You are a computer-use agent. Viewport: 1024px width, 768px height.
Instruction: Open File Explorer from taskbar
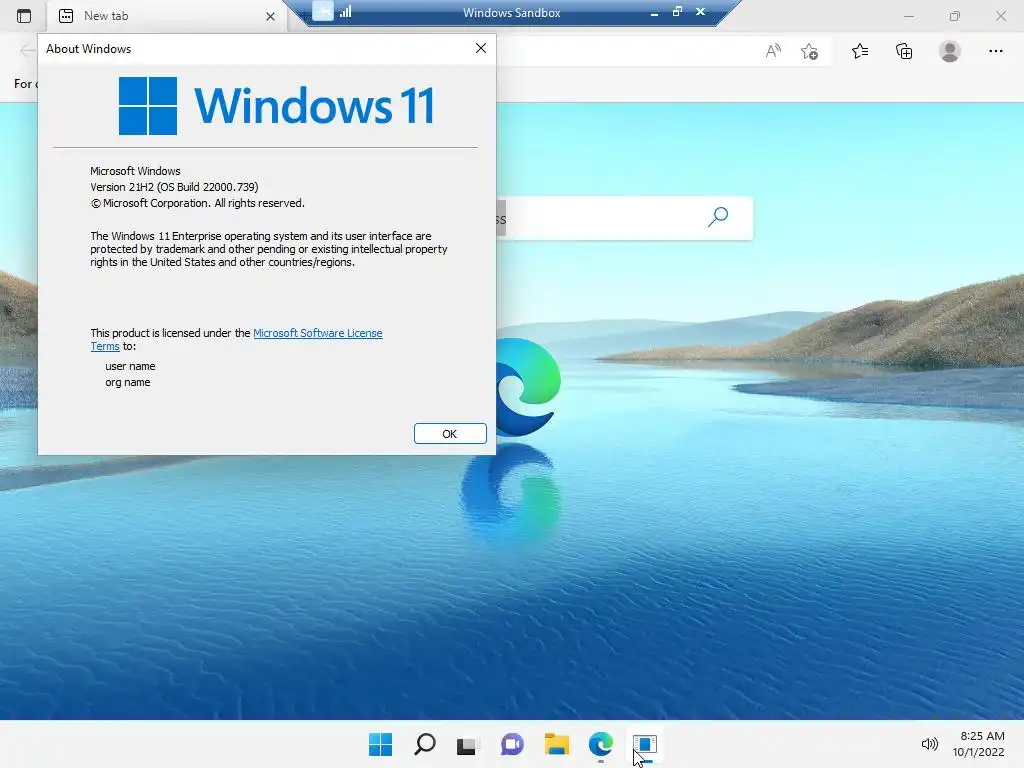pos(556,744)
